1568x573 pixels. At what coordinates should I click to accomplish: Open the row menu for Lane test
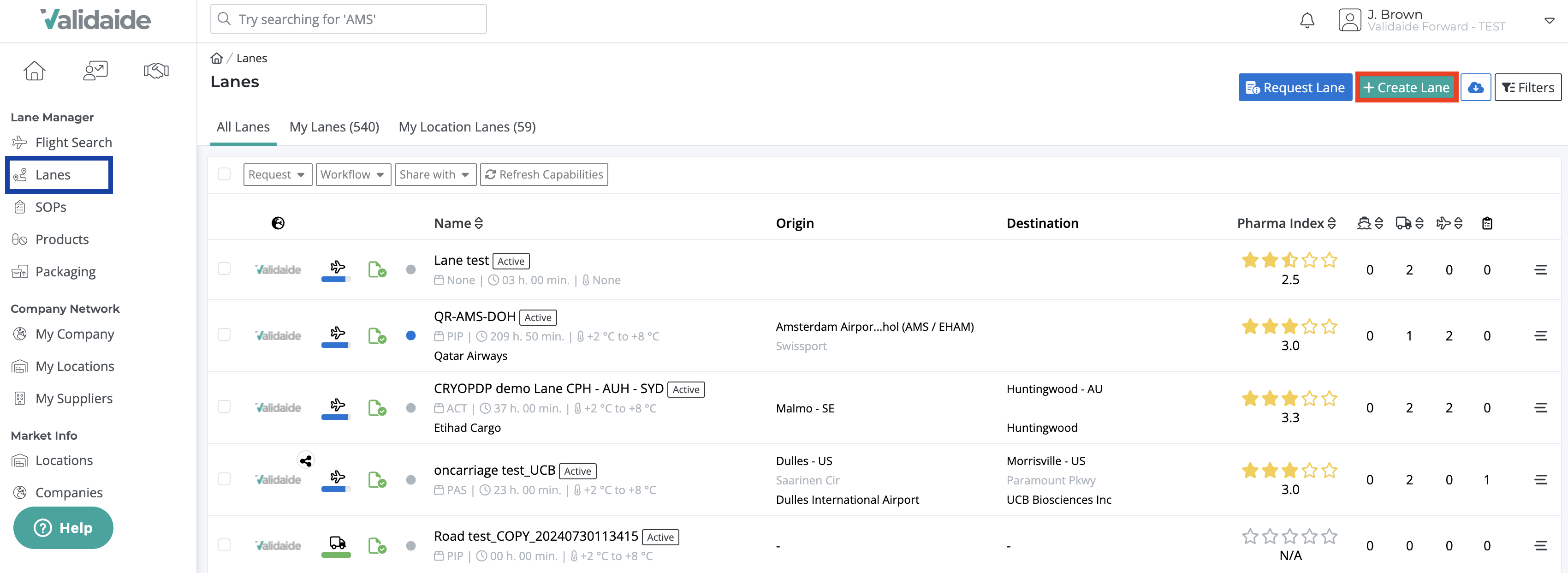1541,270
